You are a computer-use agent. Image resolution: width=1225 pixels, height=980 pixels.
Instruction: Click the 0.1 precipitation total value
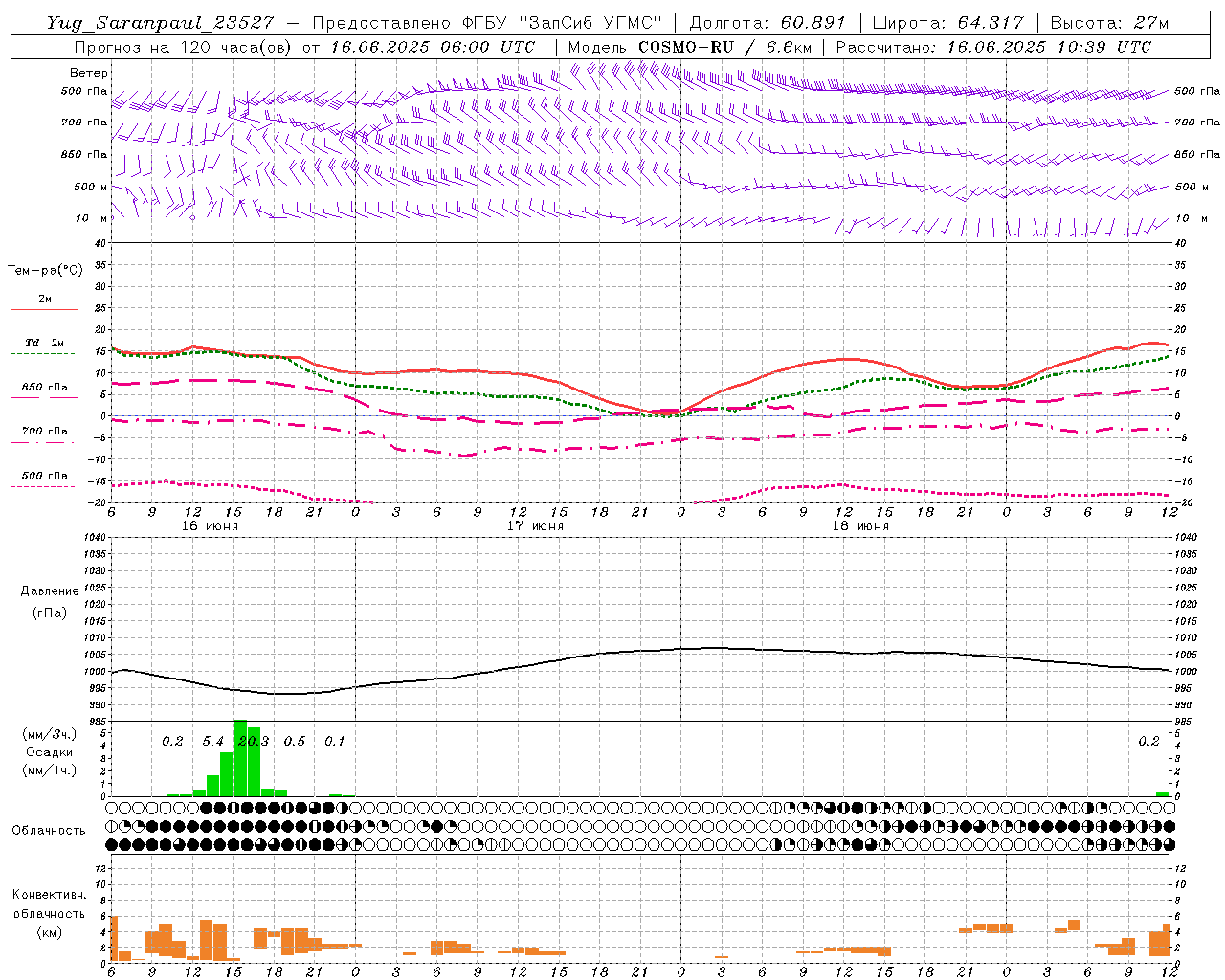point(334,742)
